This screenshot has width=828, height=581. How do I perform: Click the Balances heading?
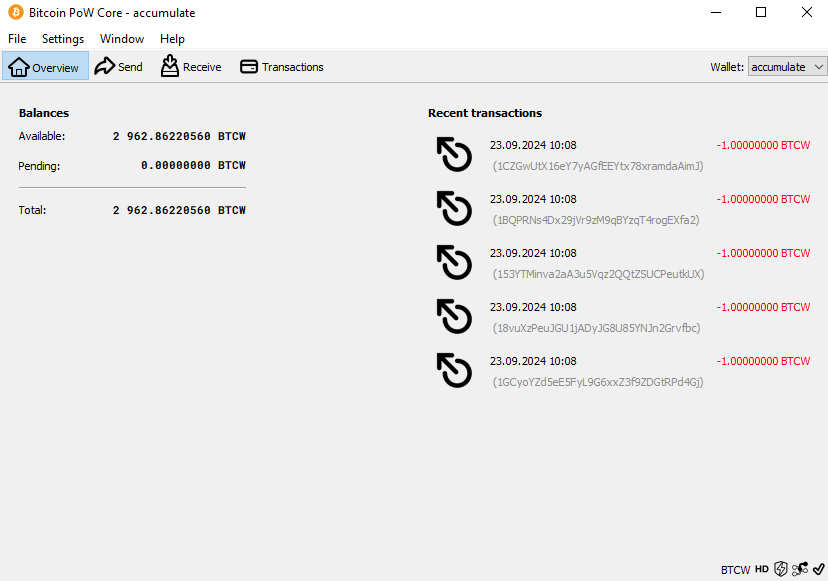pyautogui.click(x=44, y=113)
